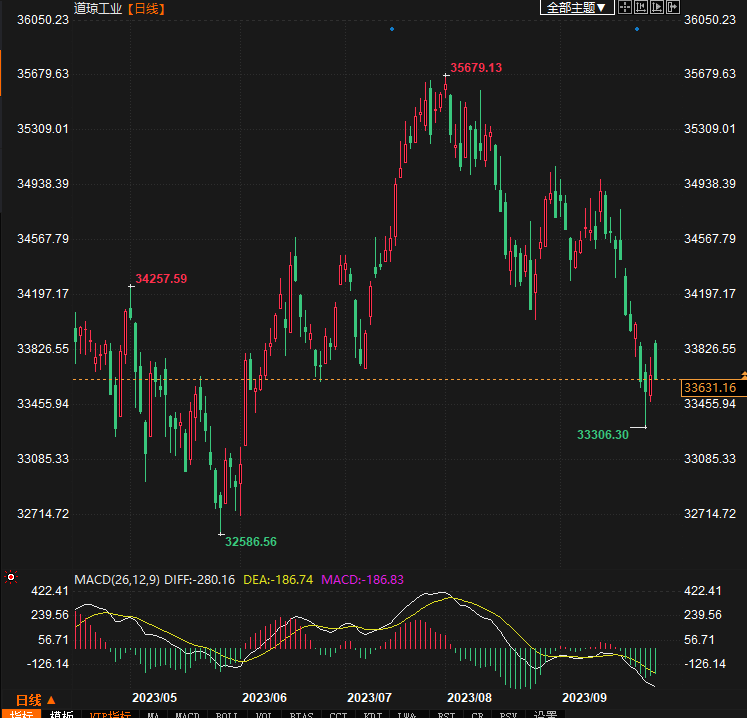Open the 全部主题 dropdown

click(575, 7)
